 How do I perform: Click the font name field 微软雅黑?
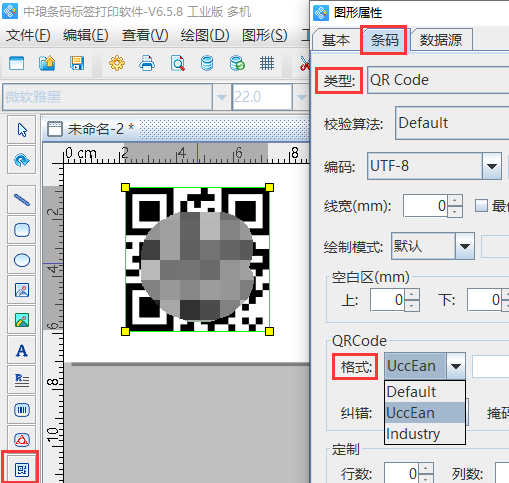tap(107, 97)
